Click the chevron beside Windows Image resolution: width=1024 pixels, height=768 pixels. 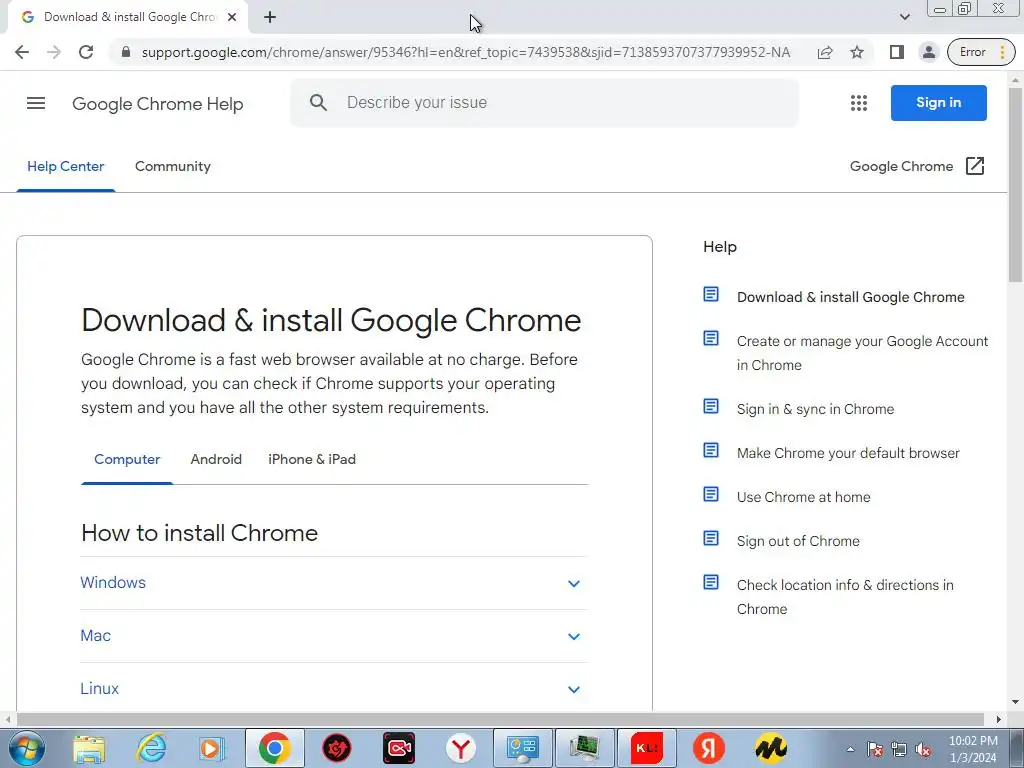click(x=573, y=584)
